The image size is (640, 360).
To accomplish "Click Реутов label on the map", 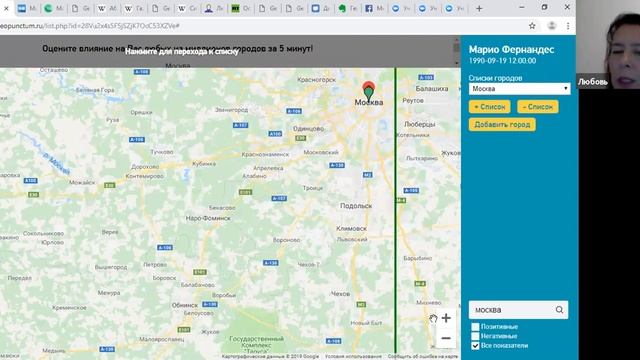I will pos(413,100).
